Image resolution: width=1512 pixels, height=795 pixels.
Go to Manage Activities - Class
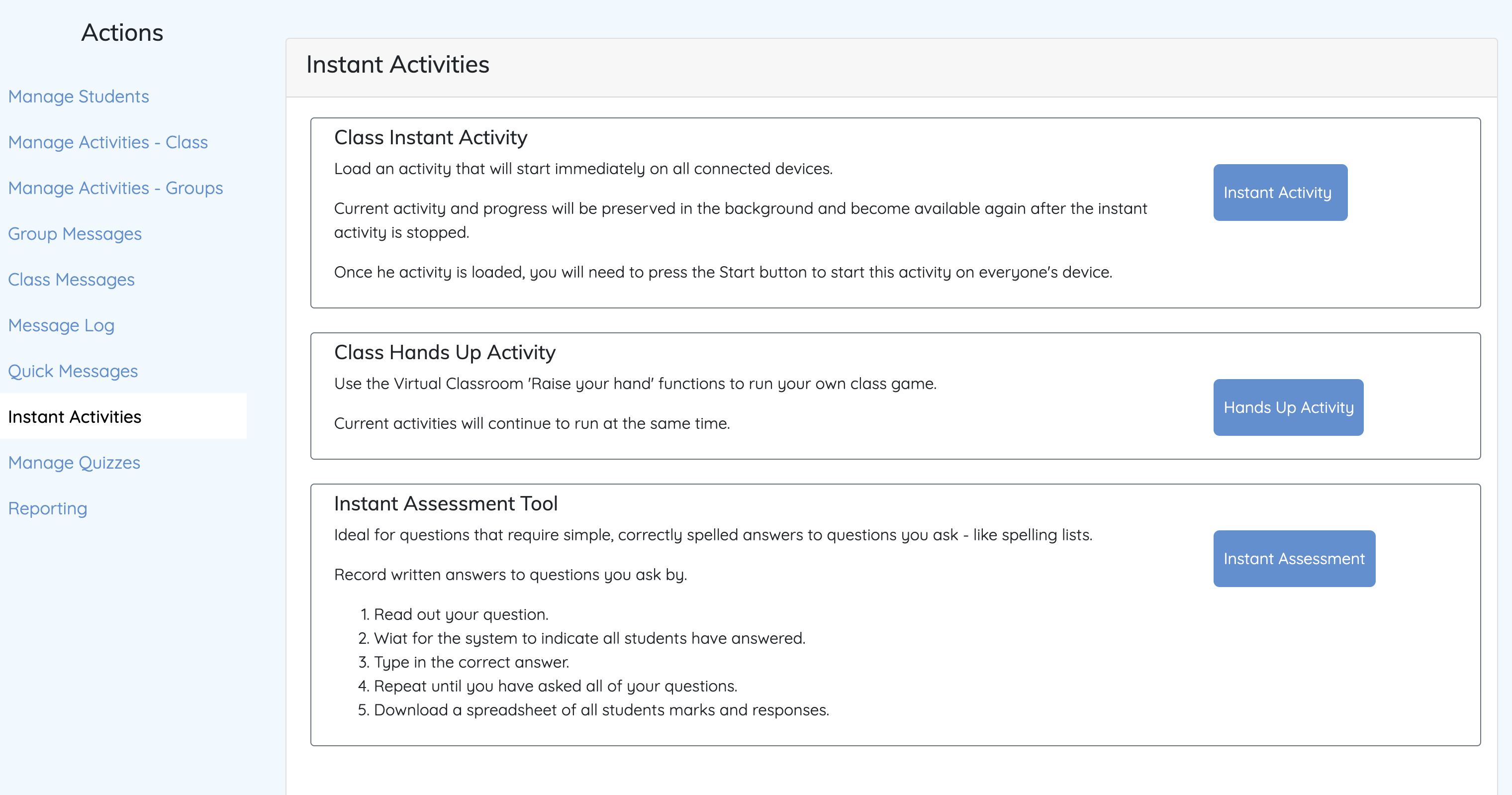(108, 142)
